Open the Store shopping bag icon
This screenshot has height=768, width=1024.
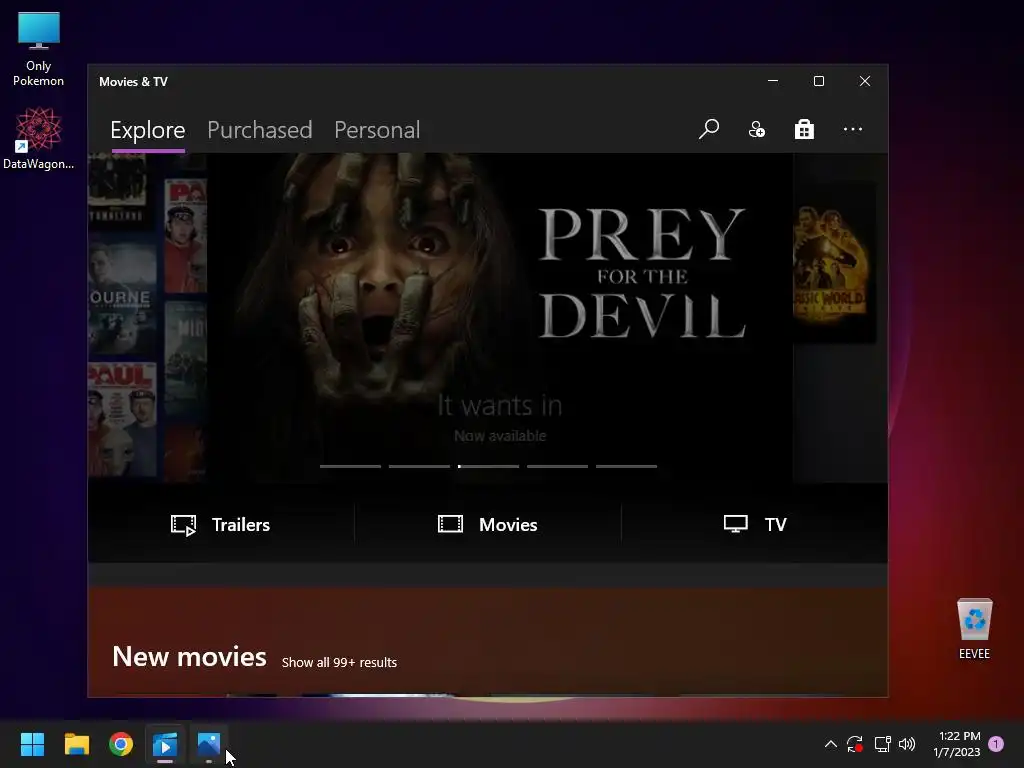(x=805, y=129)
